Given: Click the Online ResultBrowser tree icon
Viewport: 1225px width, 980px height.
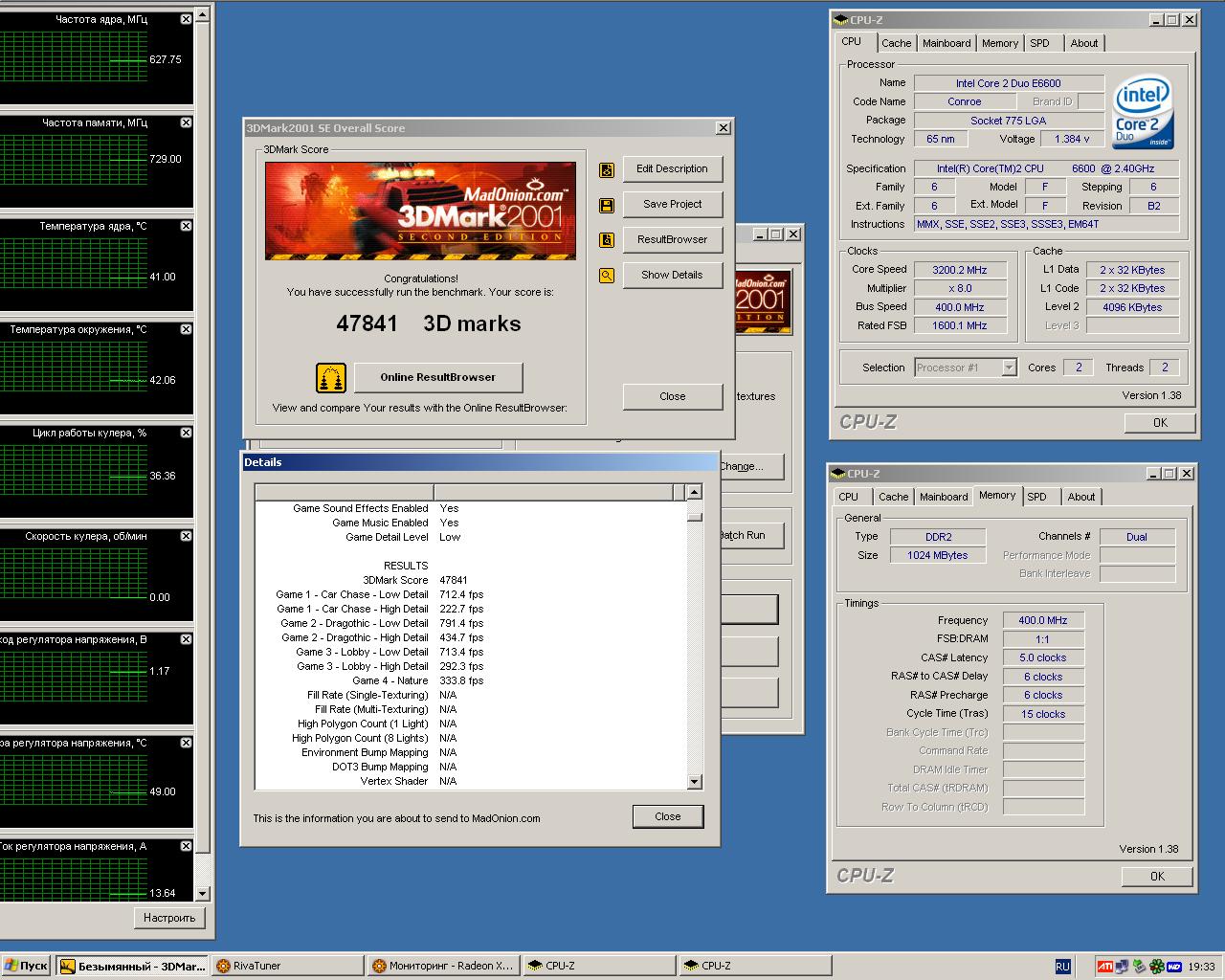Looking at the screenshot, I should (x=330, y=377).
